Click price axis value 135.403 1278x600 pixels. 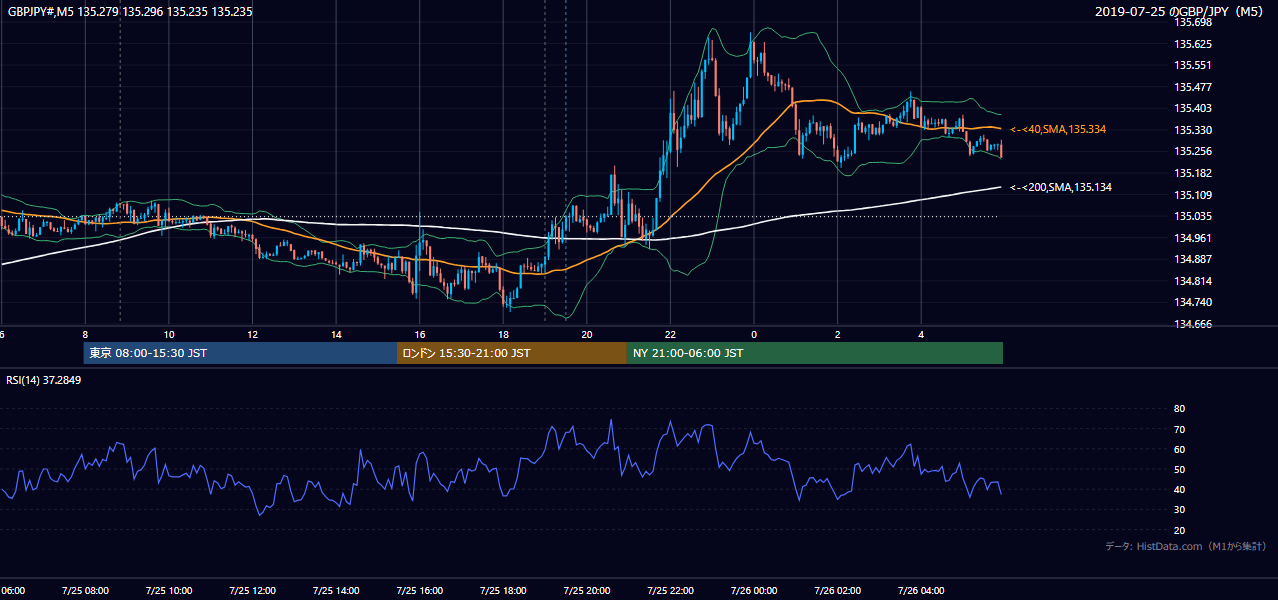tap(1193, 109)
